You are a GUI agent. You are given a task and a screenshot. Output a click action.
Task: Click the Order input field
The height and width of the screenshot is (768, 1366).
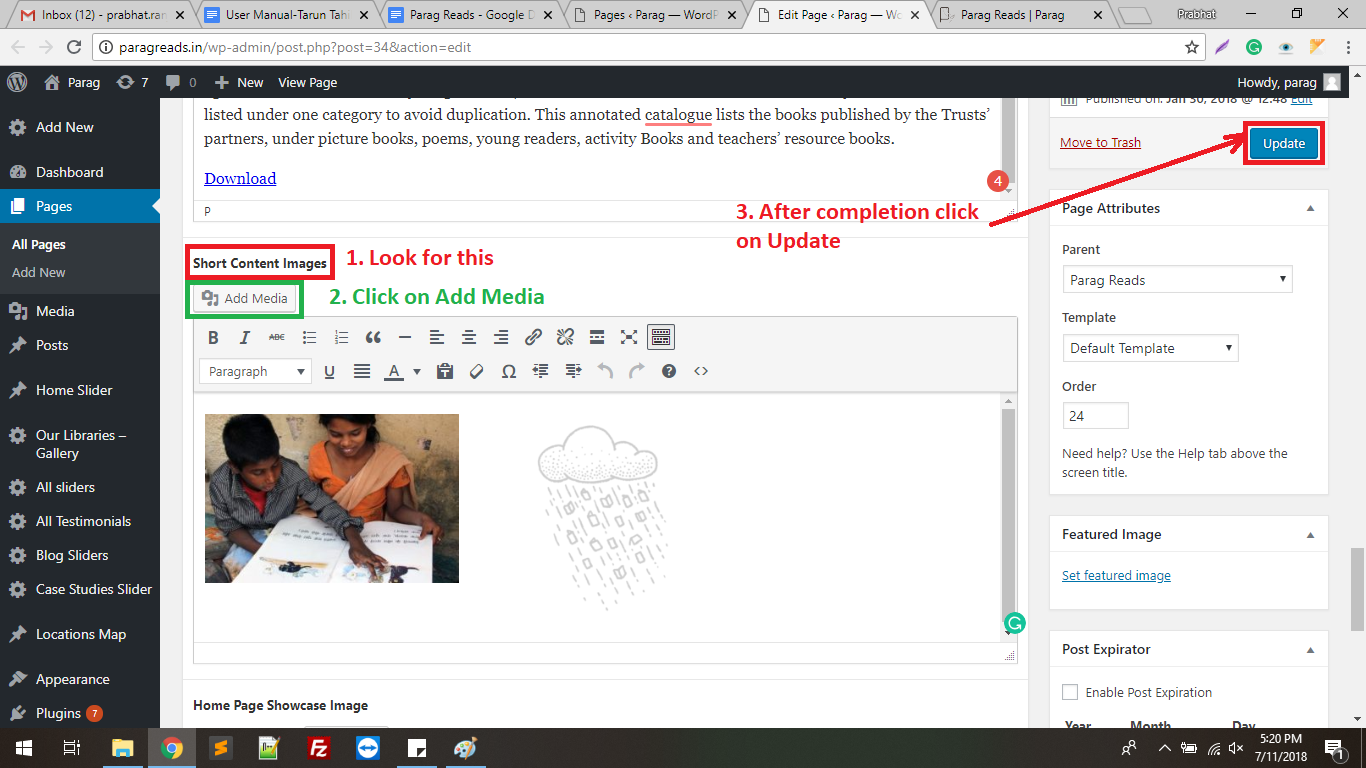pos(1095,416)
